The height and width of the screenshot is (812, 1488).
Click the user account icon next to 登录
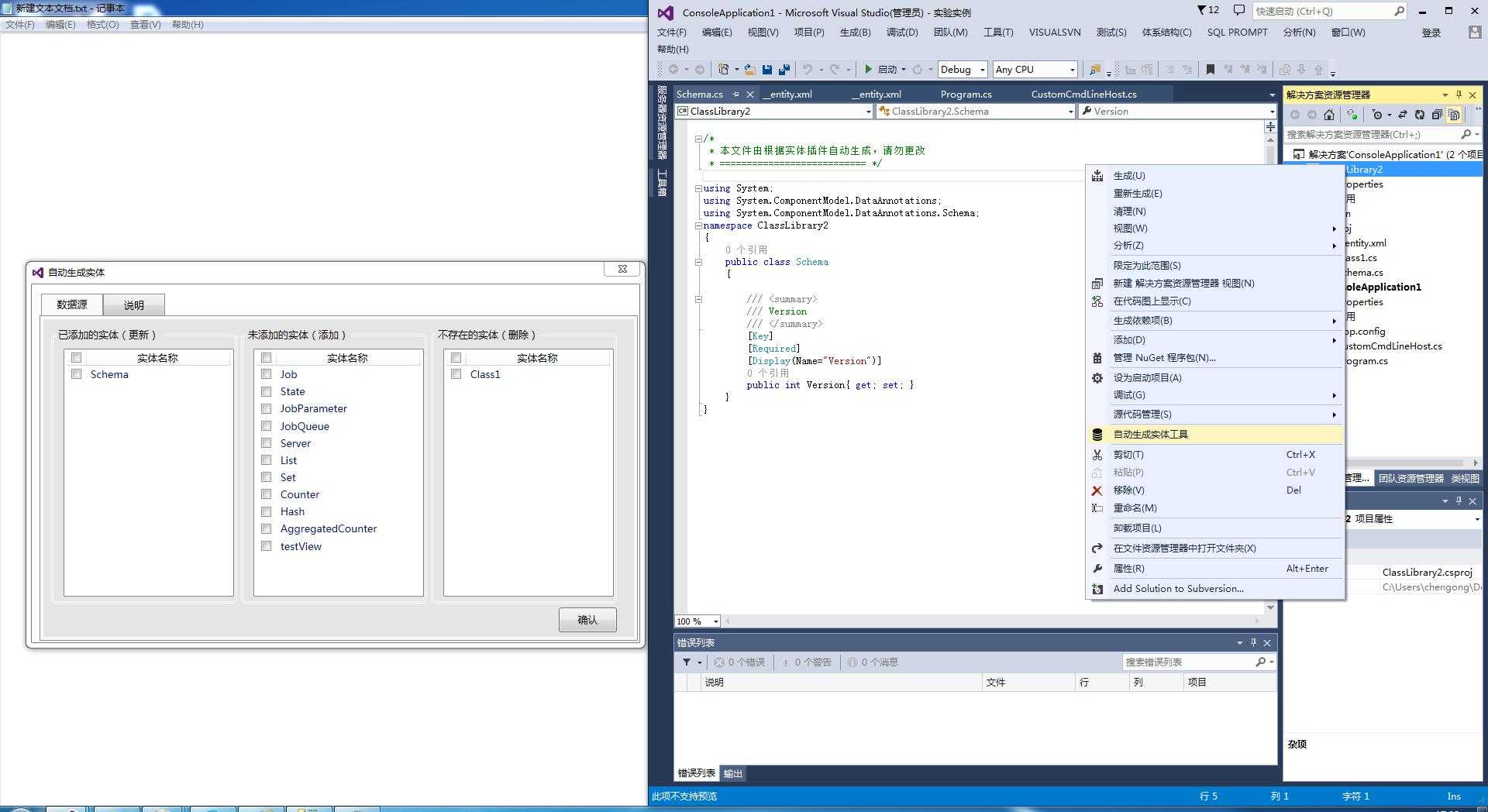(x=1474, y=32)
